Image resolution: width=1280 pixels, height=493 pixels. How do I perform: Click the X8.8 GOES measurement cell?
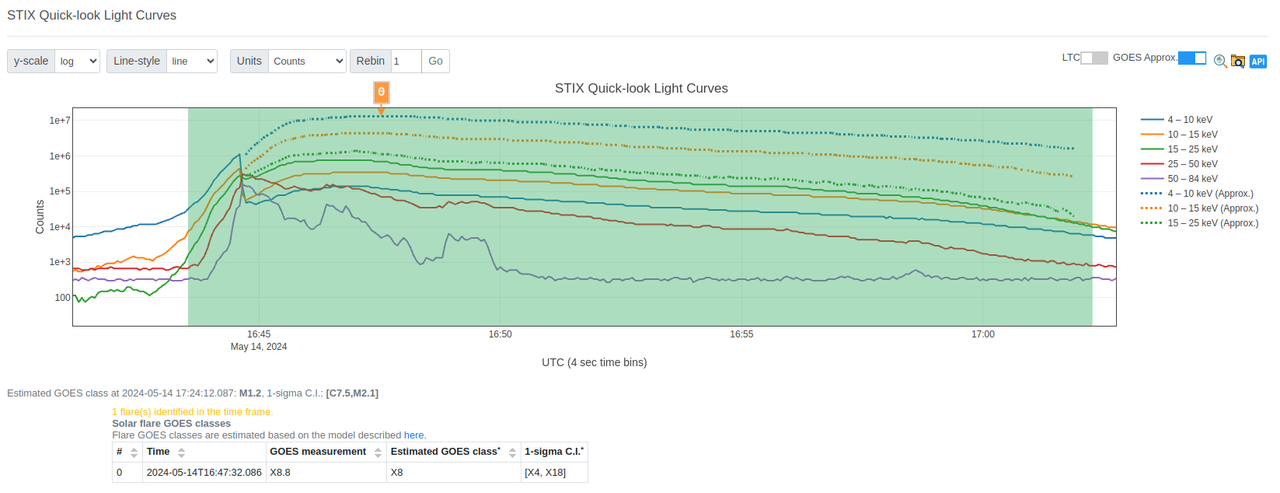(x=326, y=472)
